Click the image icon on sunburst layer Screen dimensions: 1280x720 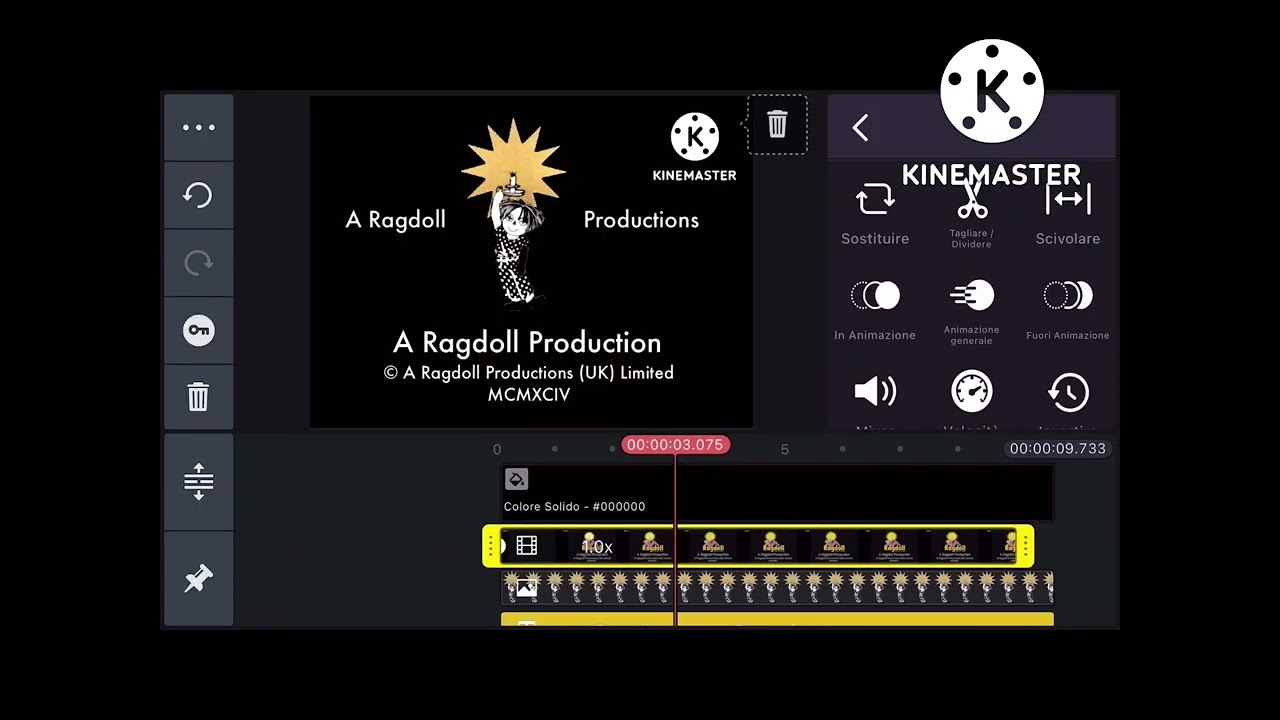526,588
